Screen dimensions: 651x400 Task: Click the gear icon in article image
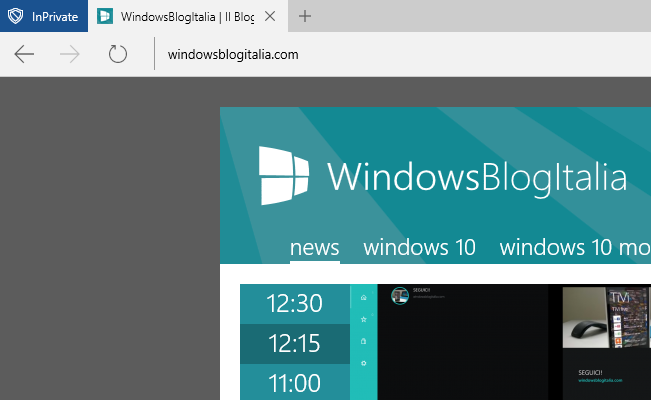pos(364,363)
